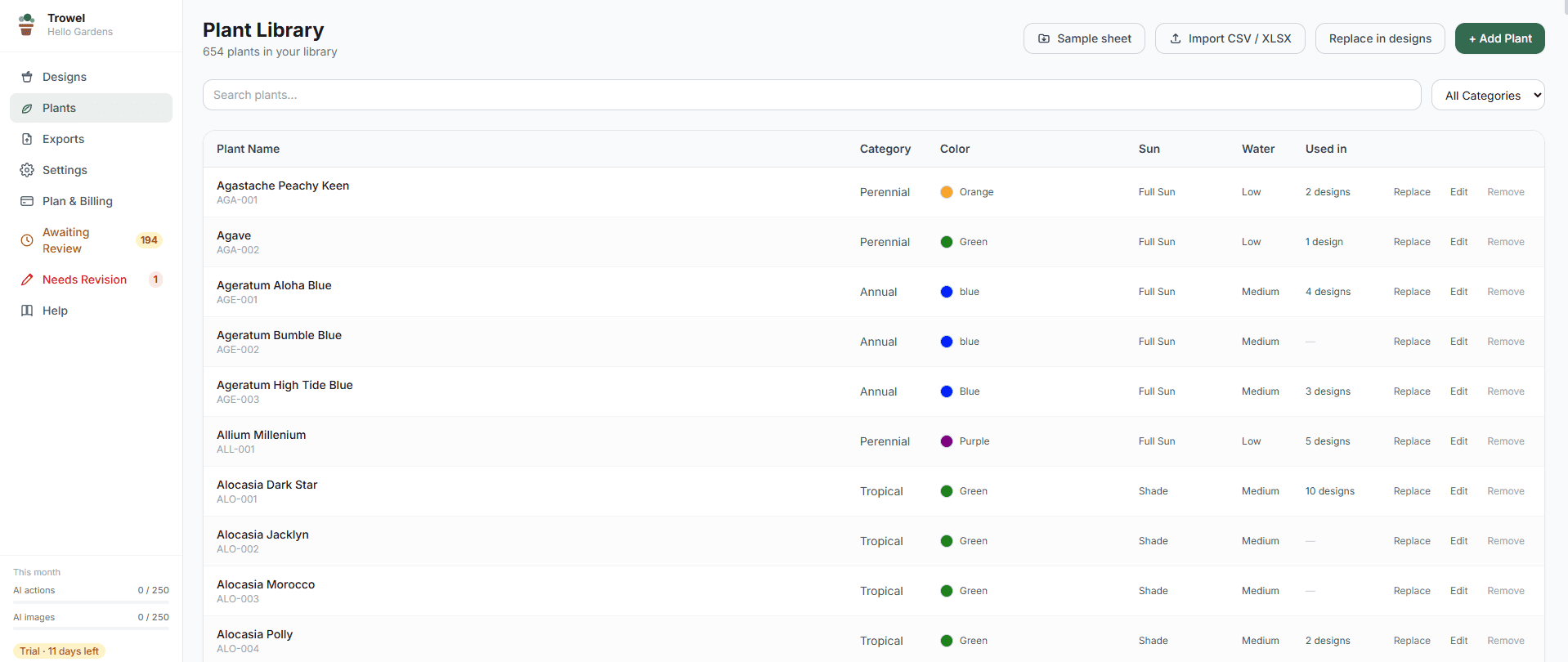Image resolution: width=1568 pixels, height=662 pixels.
Task: Focus the Search plants field
Action: (812, 95)
